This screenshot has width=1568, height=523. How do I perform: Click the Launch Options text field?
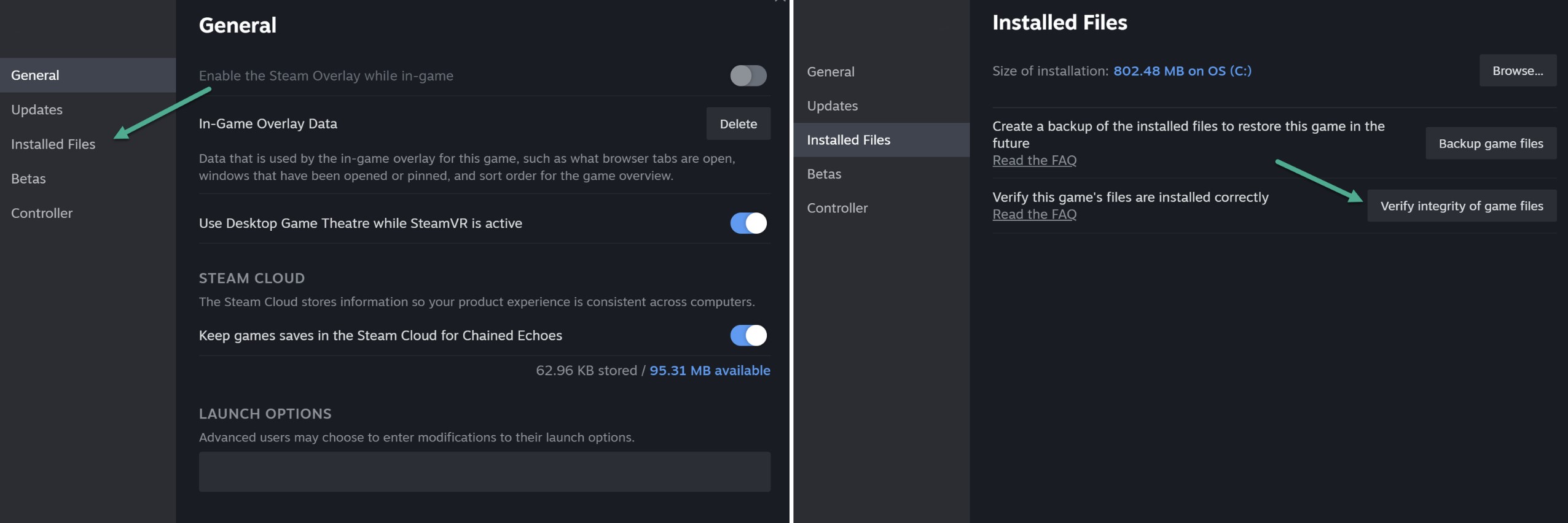tap(484, 471)
